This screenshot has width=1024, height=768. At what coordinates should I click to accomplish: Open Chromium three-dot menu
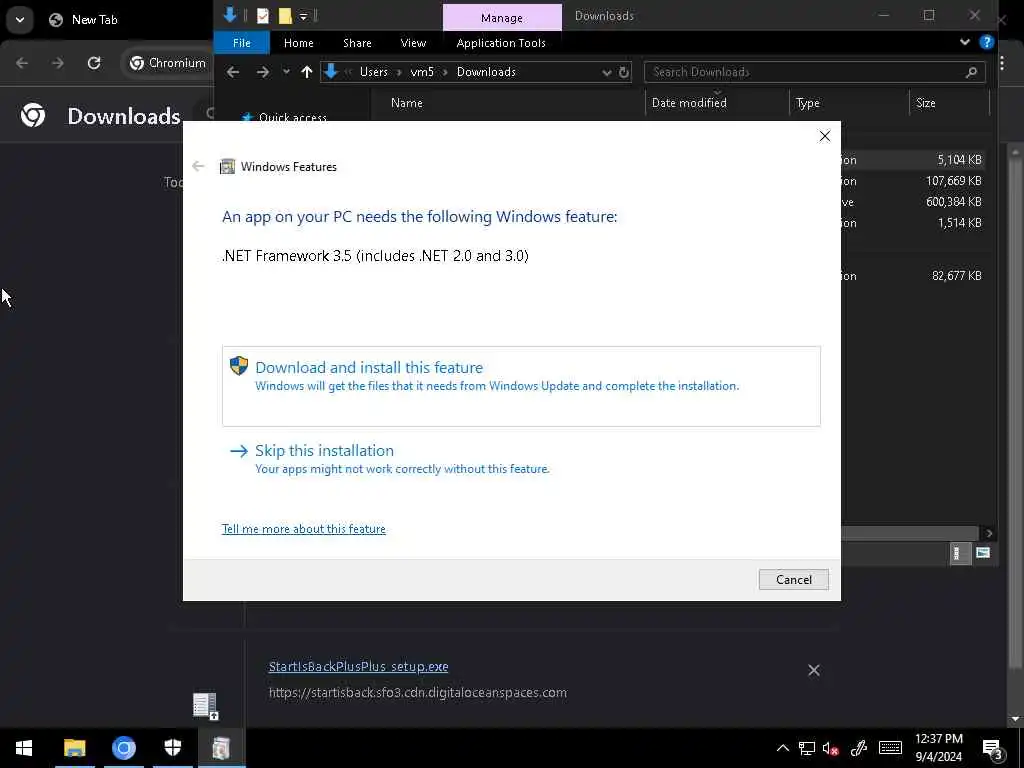(1002, 63)
